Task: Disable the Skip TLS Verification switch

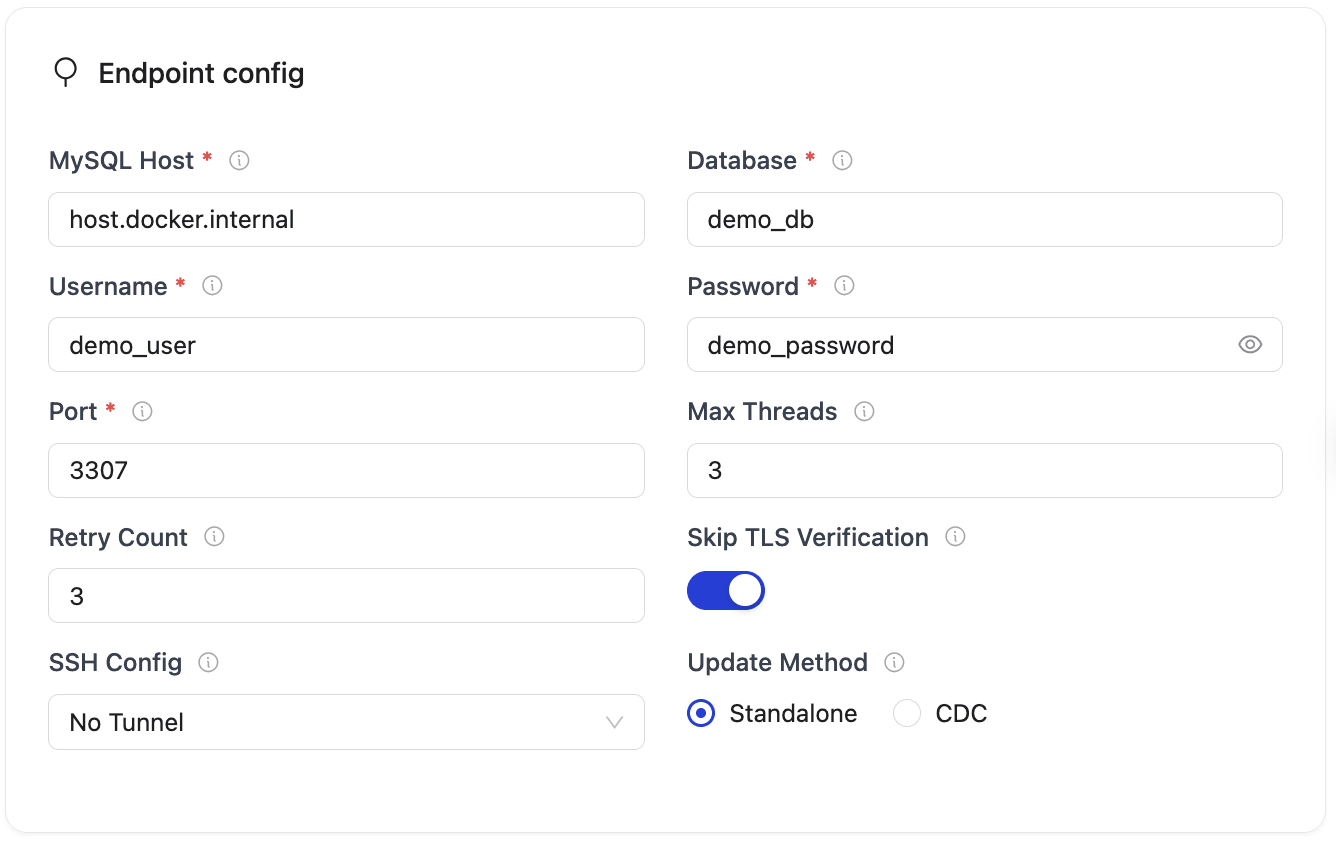Action: [726, 591]
